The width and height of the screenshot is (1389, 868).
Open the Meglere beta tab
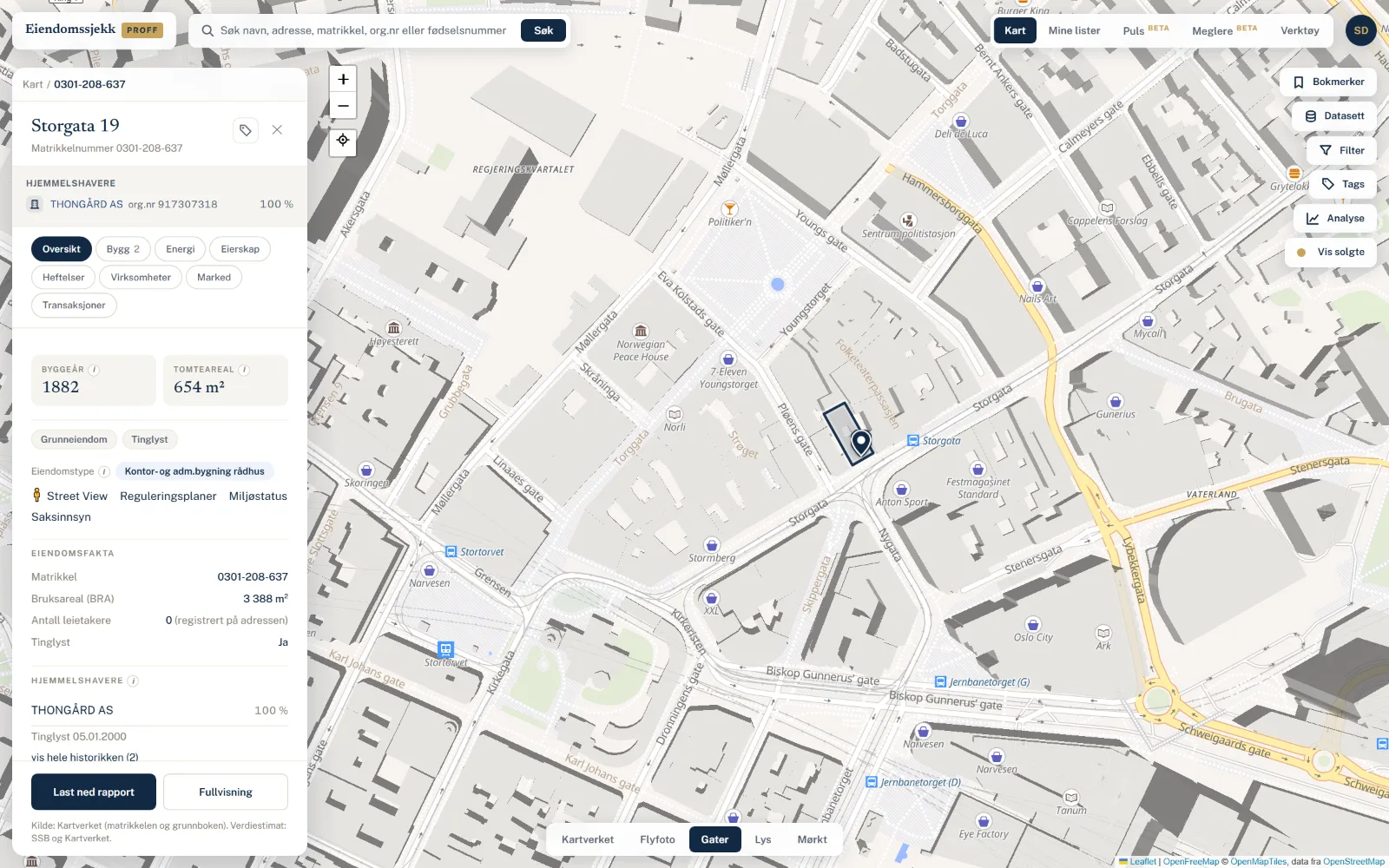[1224, 30]
